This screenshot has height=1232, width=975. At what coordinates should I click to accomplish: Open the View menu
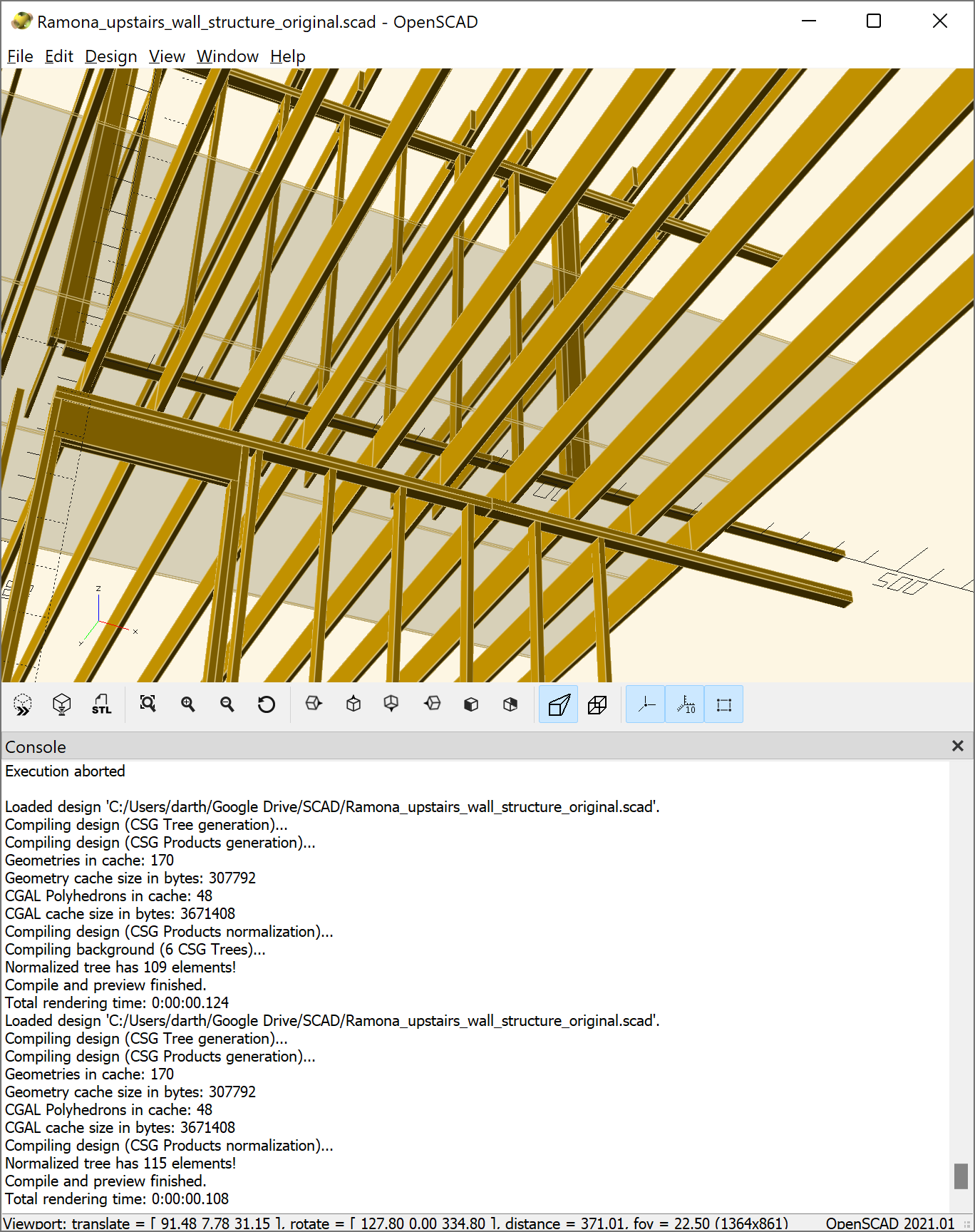[x=167, y=56]
